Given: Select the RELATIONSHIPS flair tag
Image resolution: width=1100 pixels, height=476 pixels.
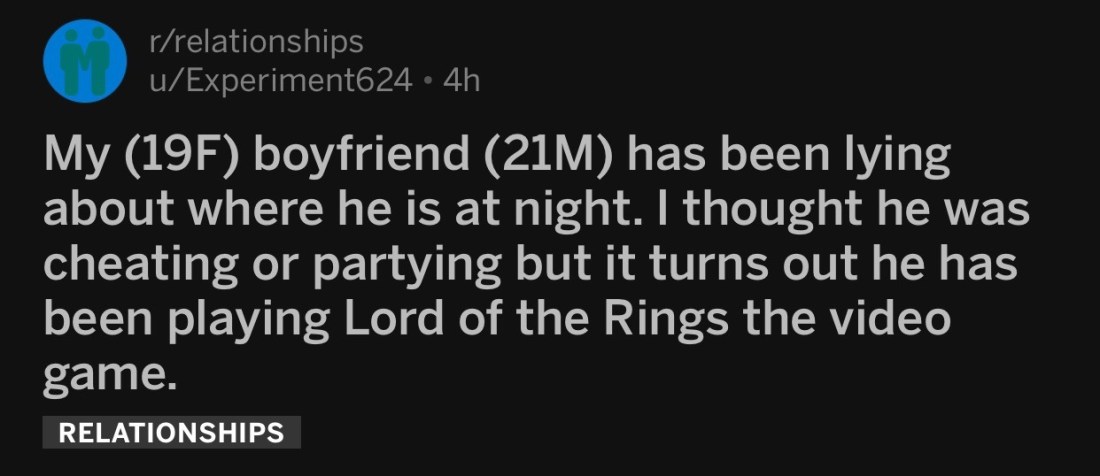Looking at the screenshot, I should pos(171,432).
